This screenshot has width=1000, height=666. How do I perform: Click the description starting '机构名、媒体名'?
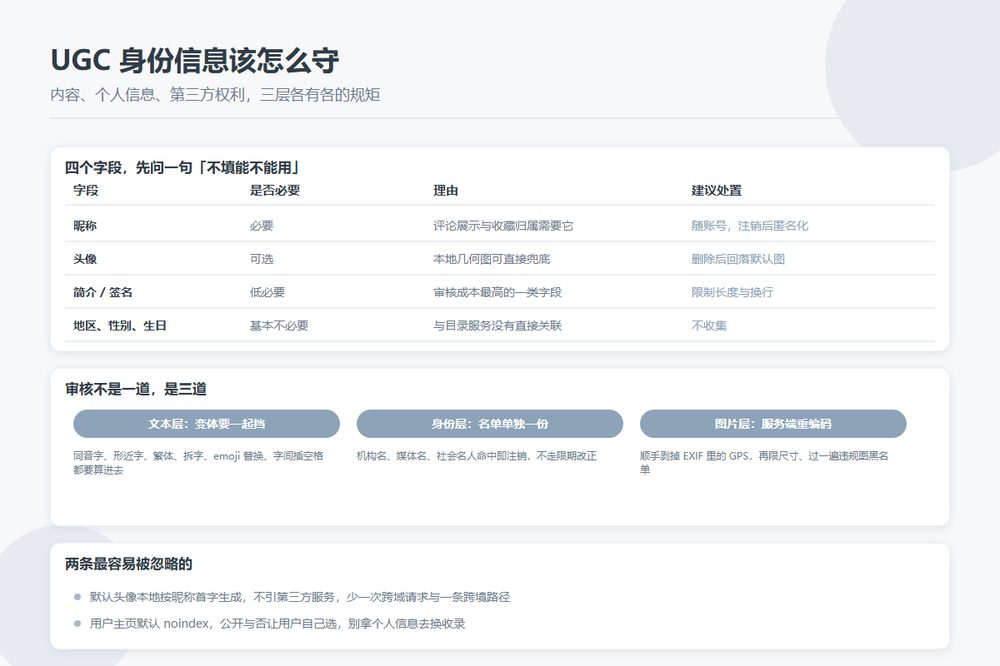coord(476,455)
